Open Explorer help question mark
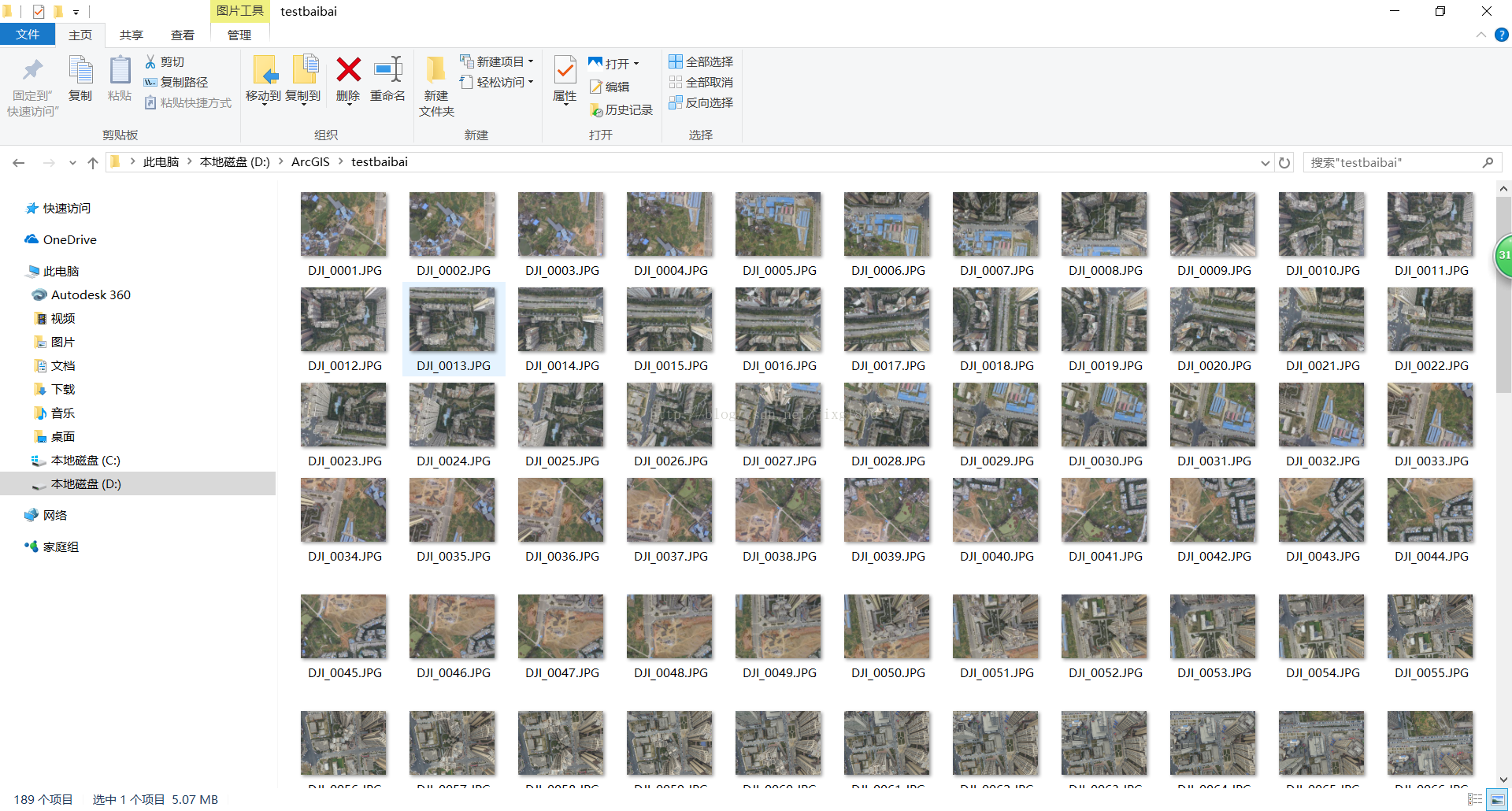 click(x=1502, y=35)
